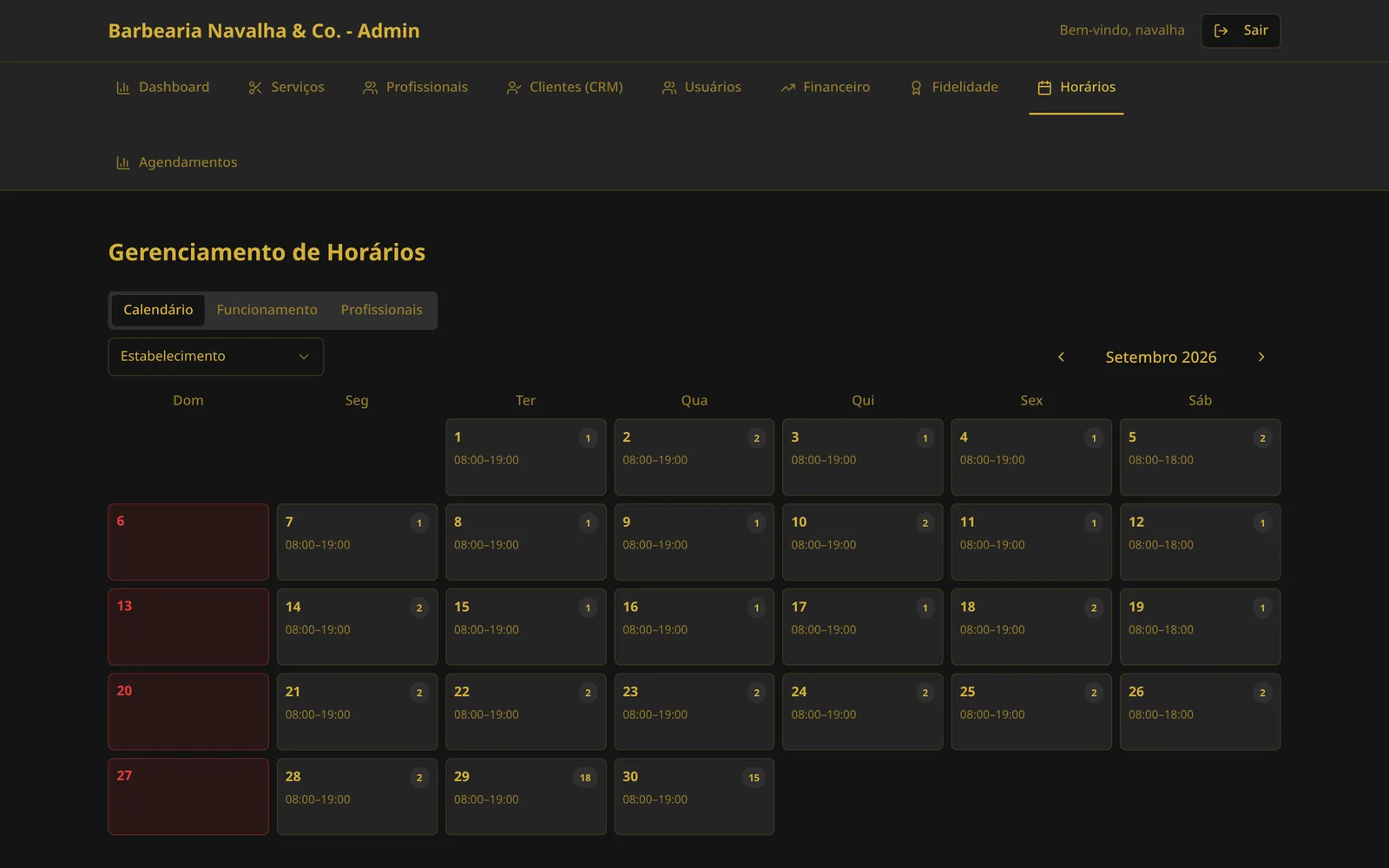
Task: Open the Fidelidade menu item
Action: pyautogui.click(x=954, y=88)
